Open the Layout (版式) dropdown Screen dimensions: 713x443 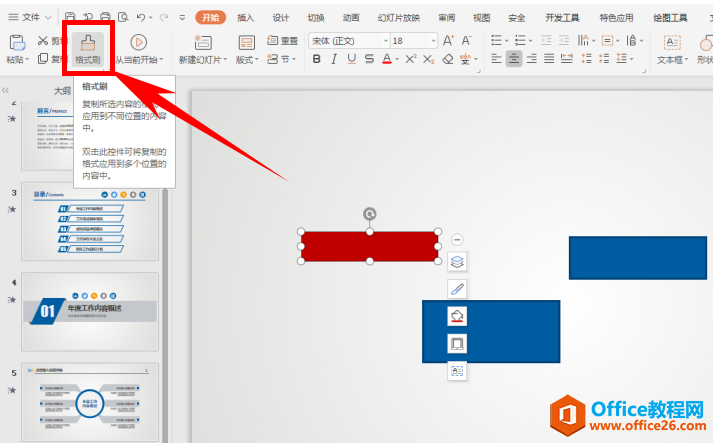[246, 59]
